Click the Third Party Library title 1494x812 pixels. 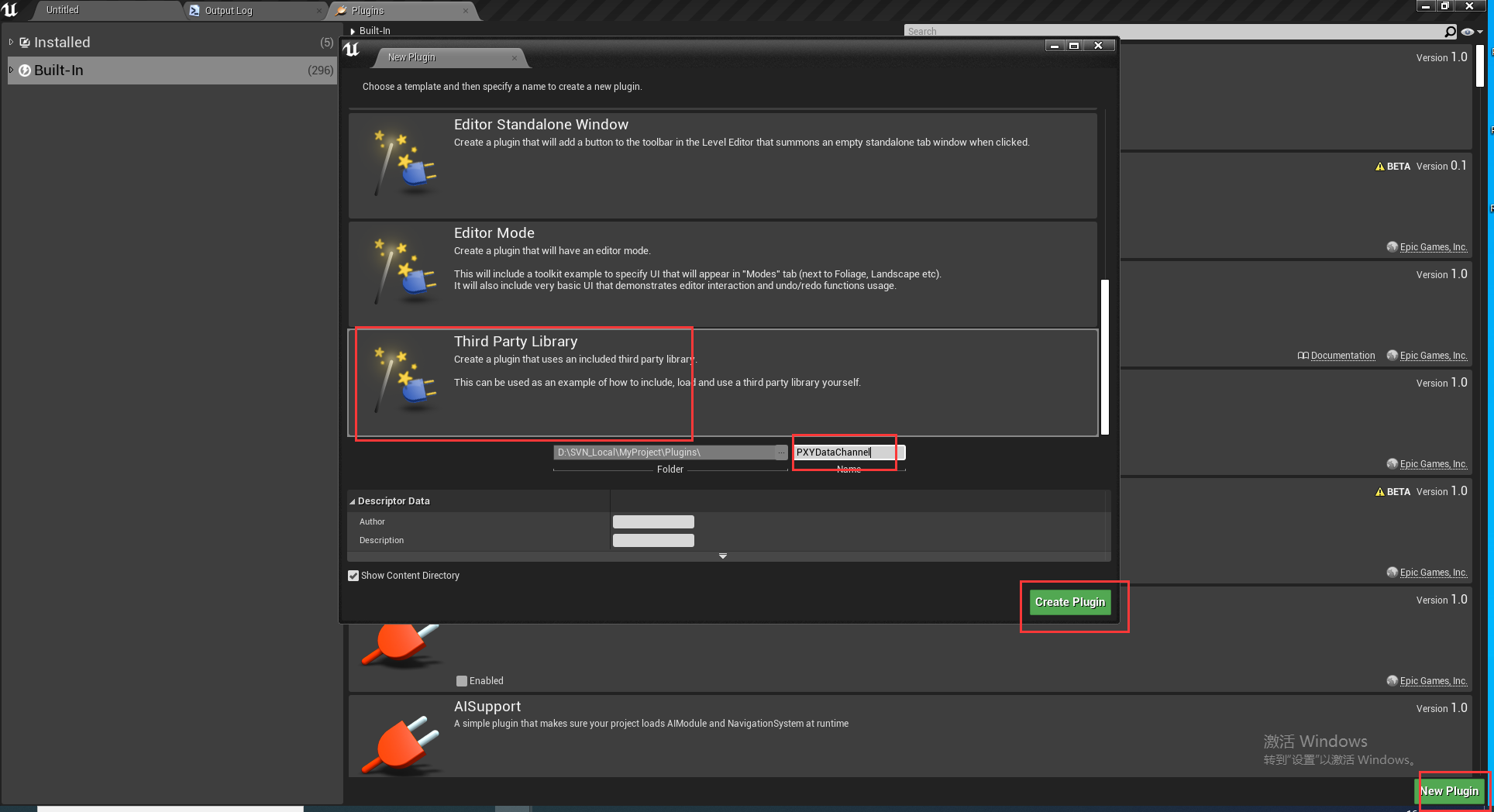(515, 342)
